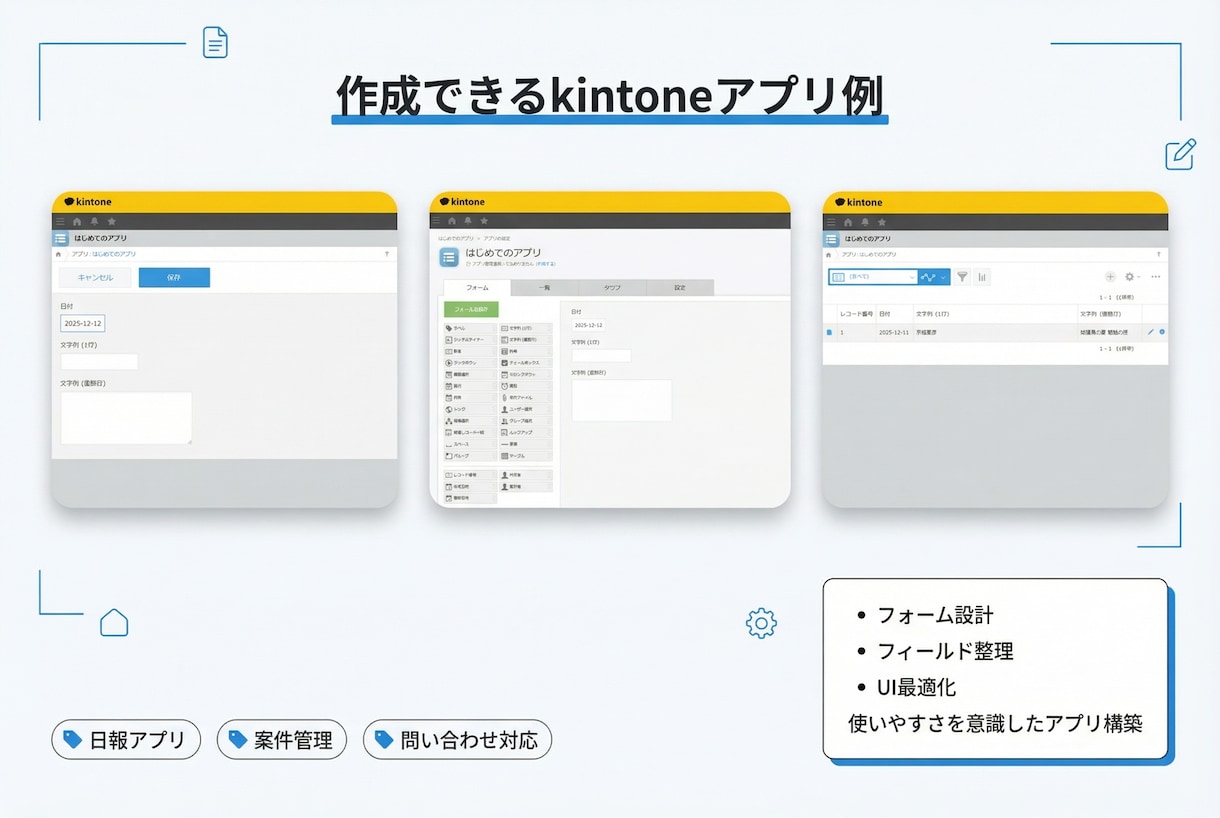Open hamburger menu in right record-list screenshot
1220x818 pixels.
pos(831,222)
